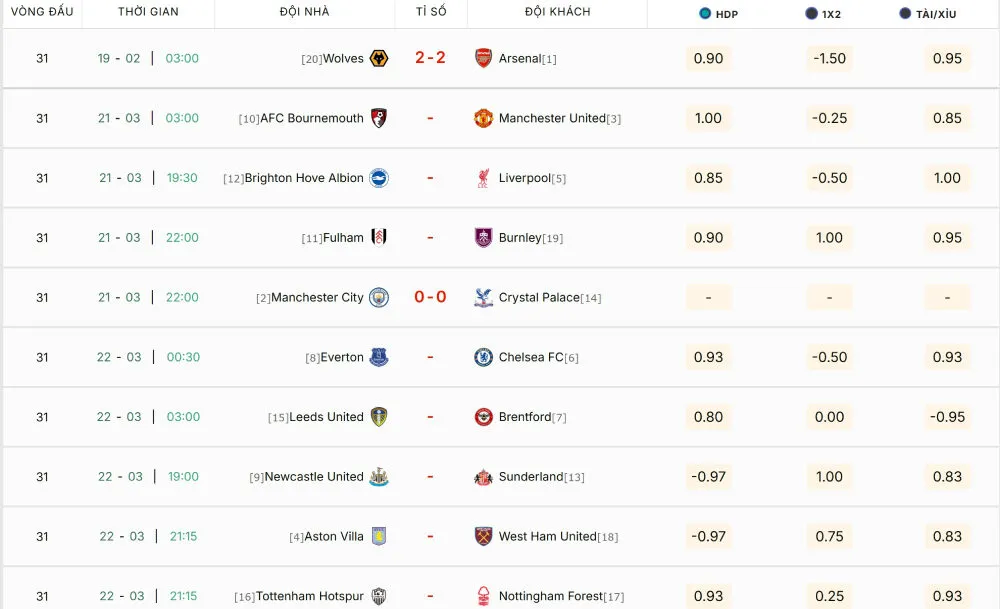Click the Manchester City crest icon

click(x=379, y=297)
